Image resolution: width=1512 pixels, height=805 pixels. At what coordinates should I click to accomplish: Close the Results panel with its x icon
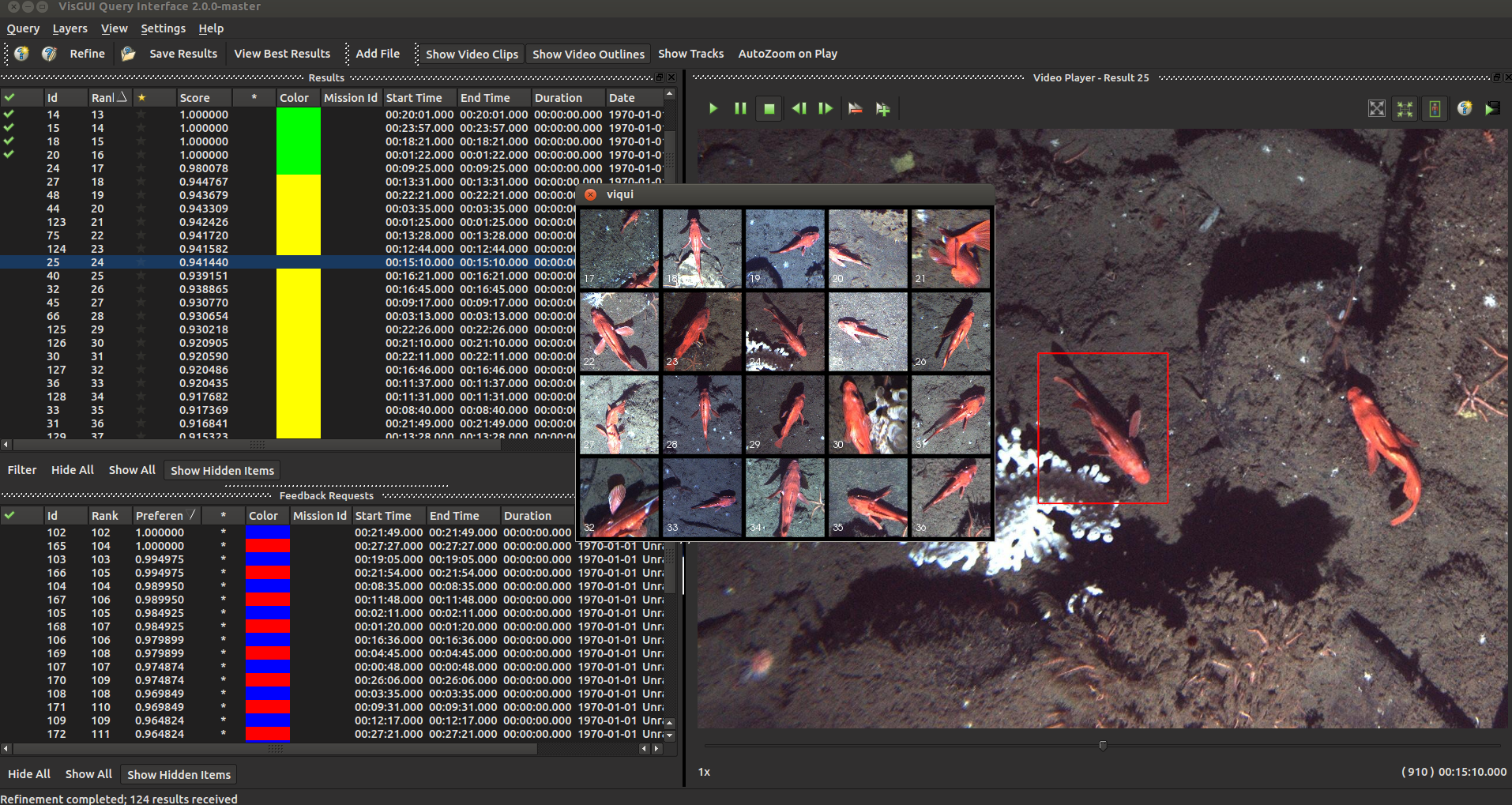coord(671,77)
